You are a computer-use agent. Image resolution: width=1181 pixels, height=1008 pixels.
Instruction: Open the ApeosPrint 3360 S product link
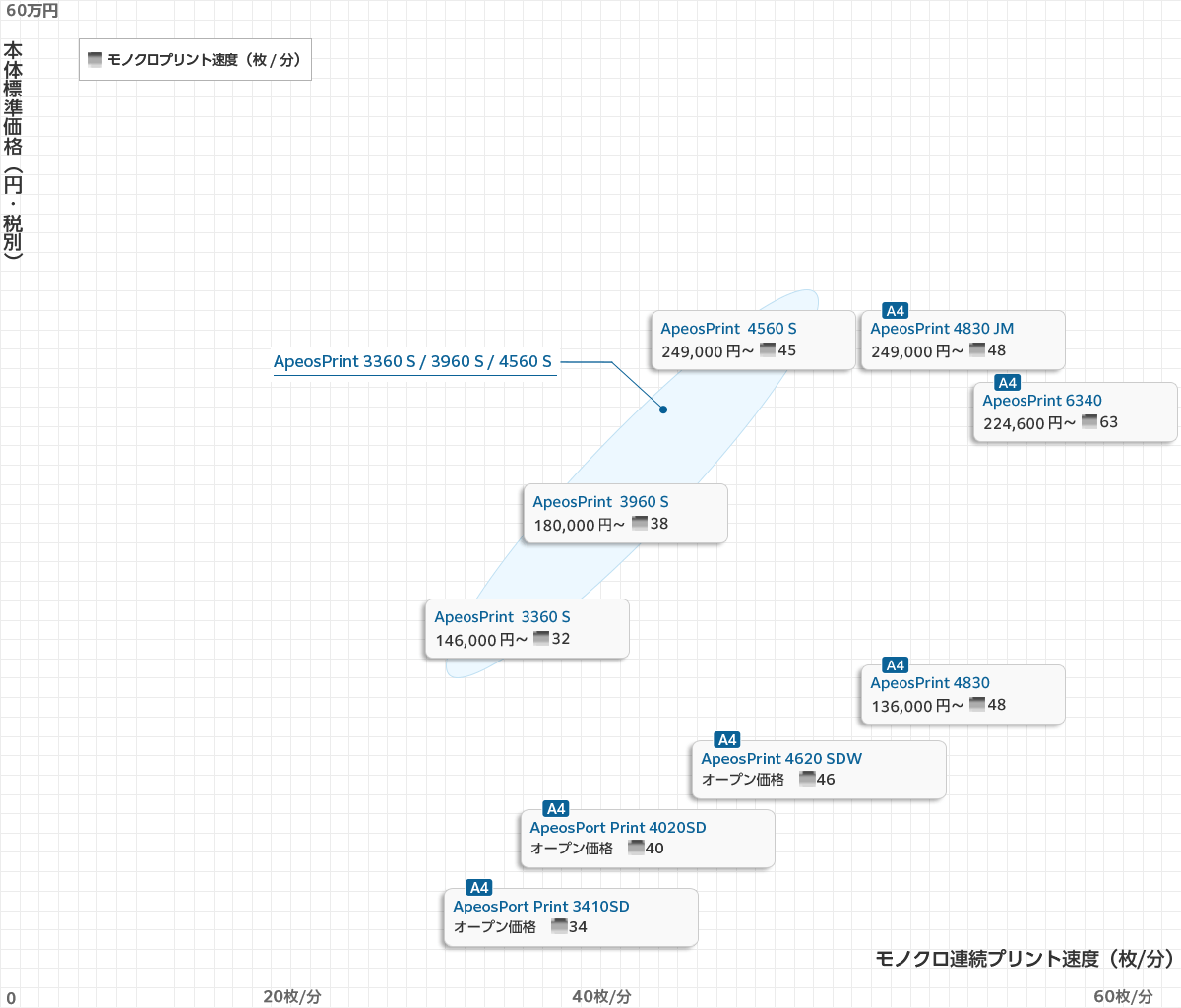[x=502, y=617]
